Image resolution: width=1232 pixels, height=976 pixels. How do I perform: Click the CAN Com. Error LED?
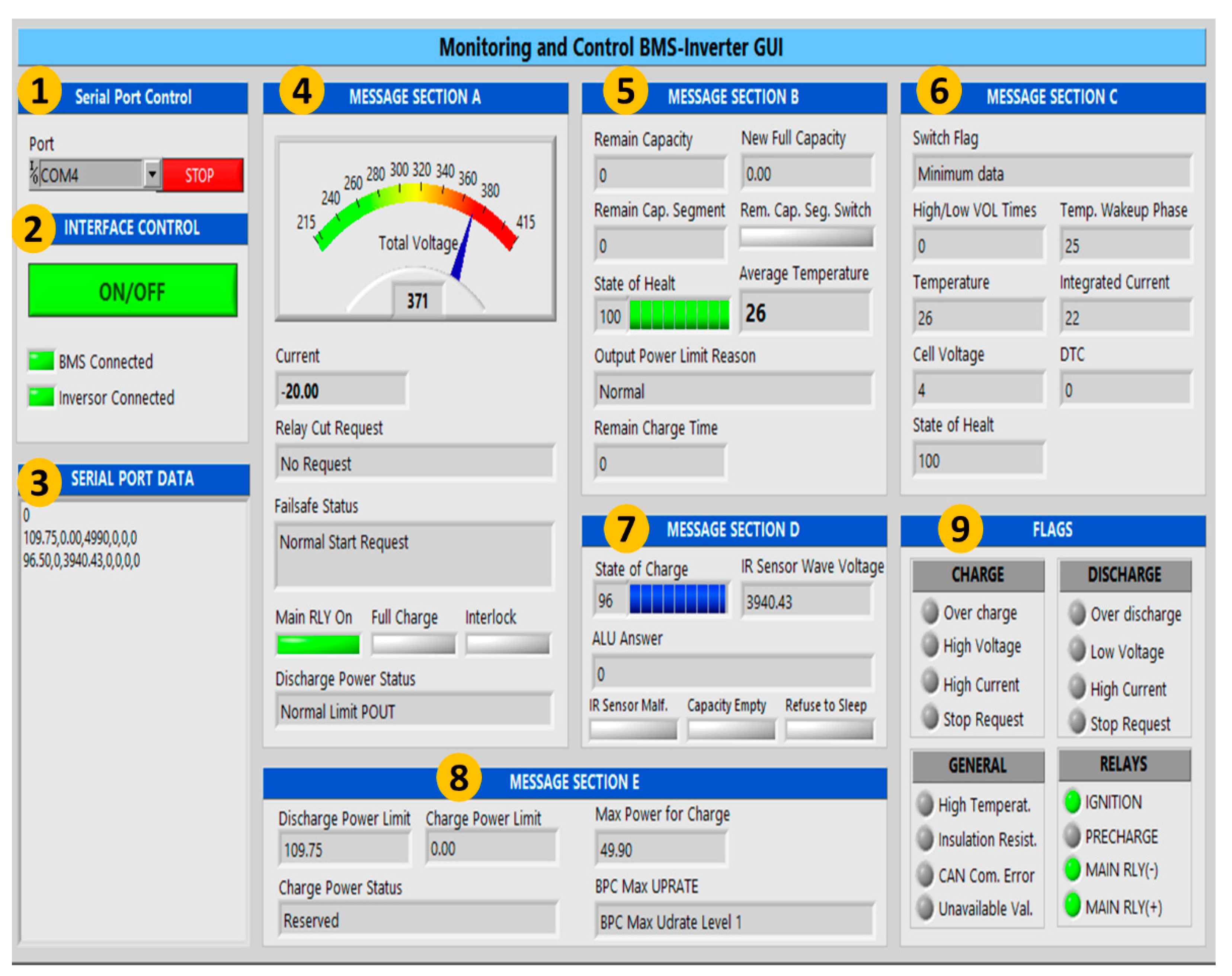coord(925,874)
